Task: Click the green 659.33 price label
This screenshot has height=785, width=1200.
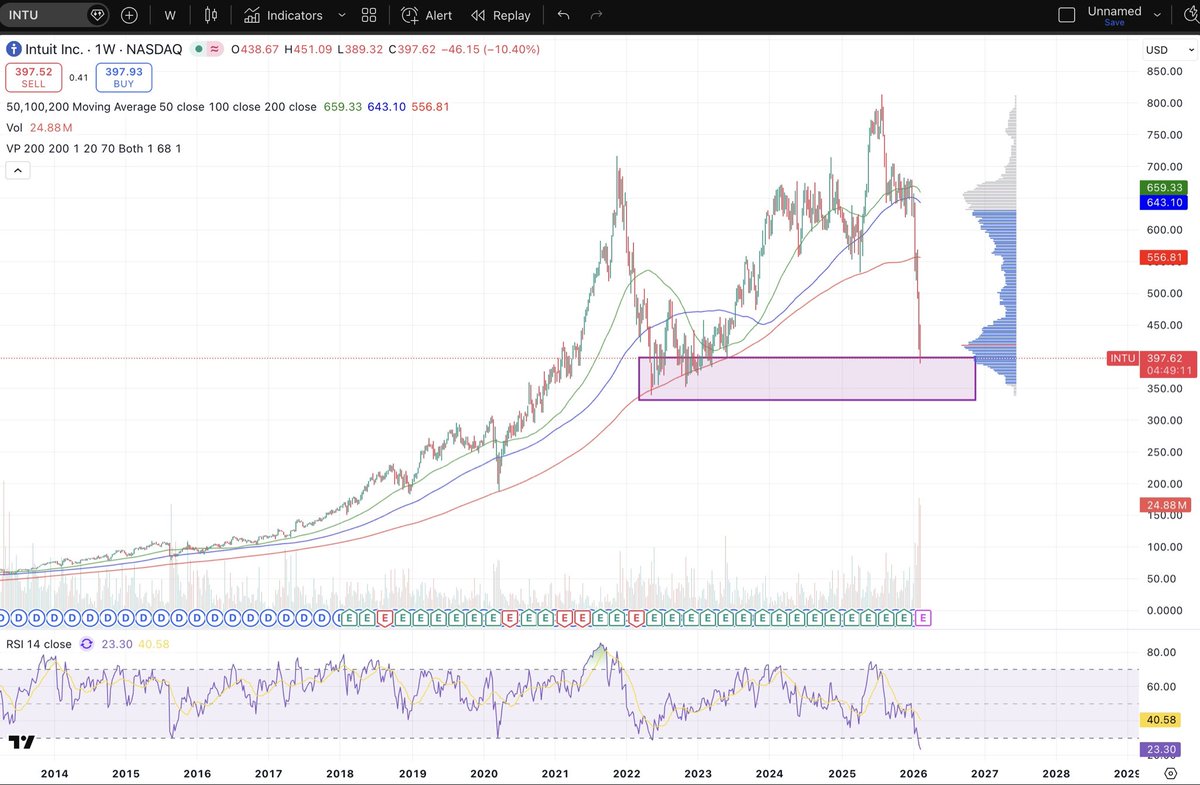Action: 1165,187
